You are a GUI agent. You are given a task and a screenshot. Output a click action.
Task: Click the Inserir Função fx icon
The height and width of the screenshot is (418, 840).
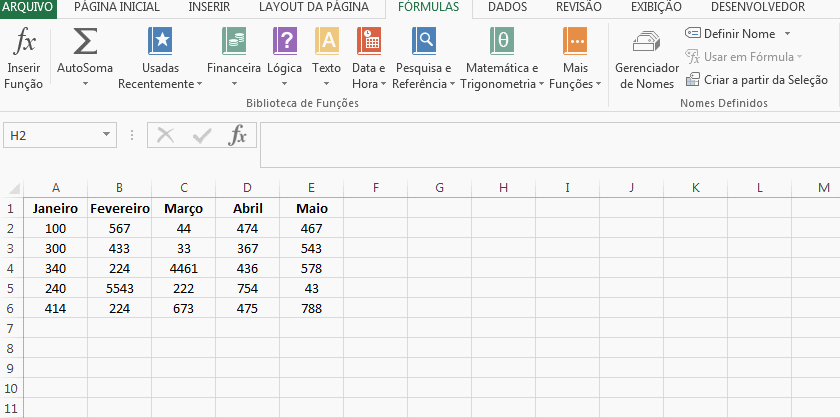point(24,45)
